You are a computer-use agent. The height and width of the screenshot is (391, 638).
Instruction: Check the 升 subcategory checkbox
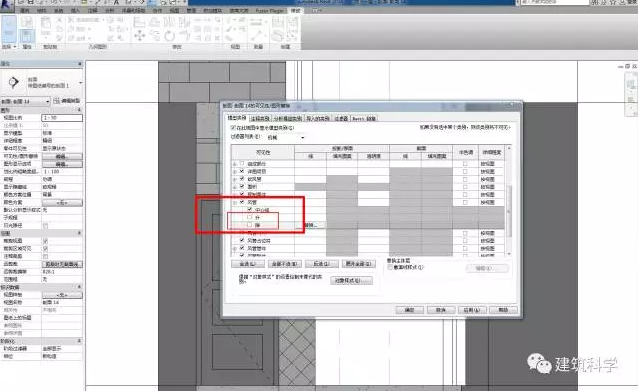coord(249,217)
